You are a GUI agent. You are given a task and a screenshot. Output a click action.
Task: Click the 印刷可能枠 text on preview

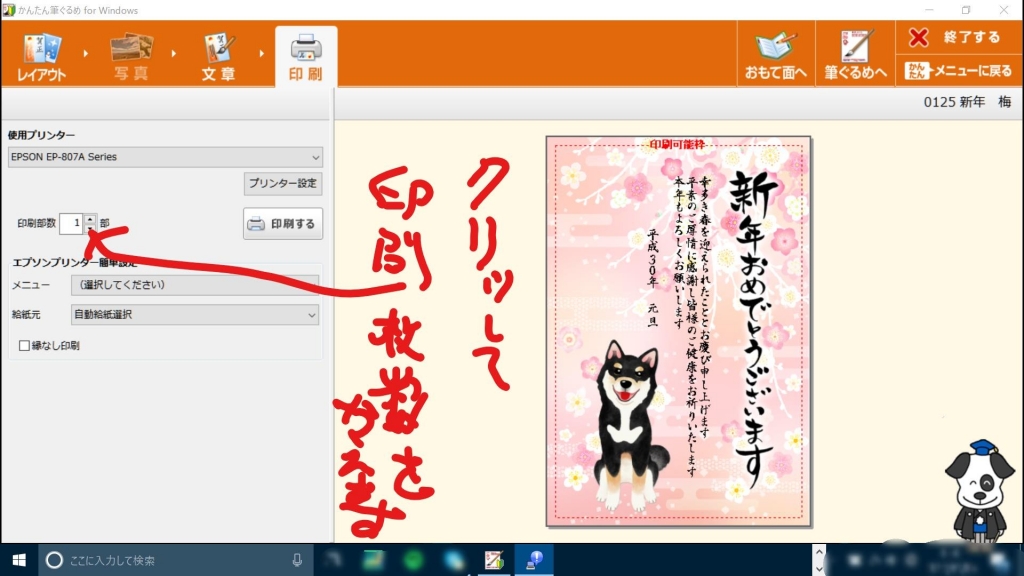click(677, 144)
